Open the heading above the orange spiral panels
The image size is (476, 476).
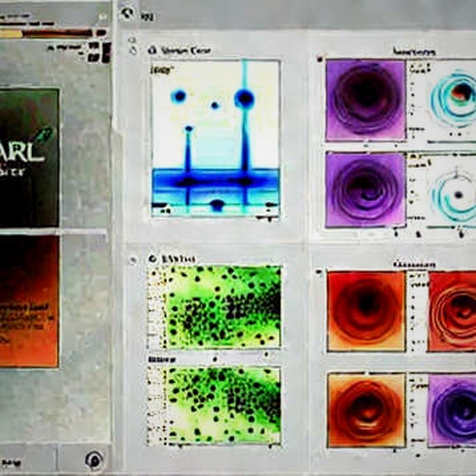click(x=414, y=265)
